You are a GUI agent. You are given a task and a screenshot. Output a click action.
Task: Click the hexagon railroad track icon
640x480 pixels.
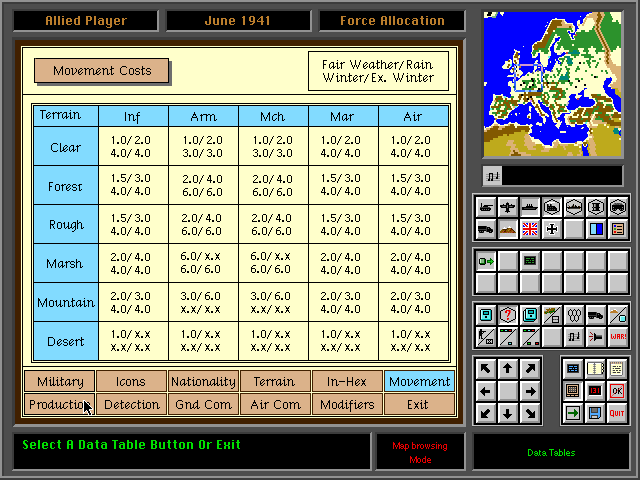click(596, 207)
